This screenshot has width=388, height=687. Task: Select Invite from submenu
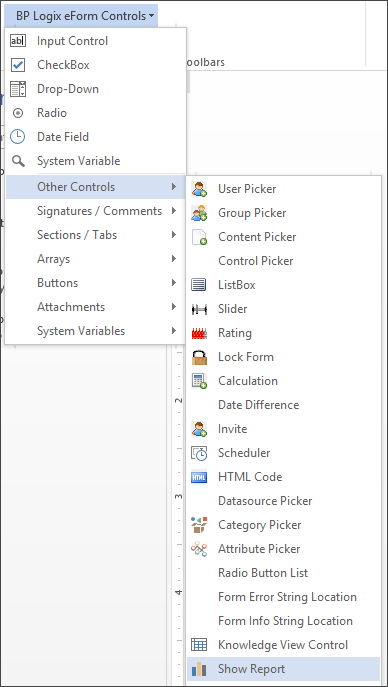(x=284, y=429)
